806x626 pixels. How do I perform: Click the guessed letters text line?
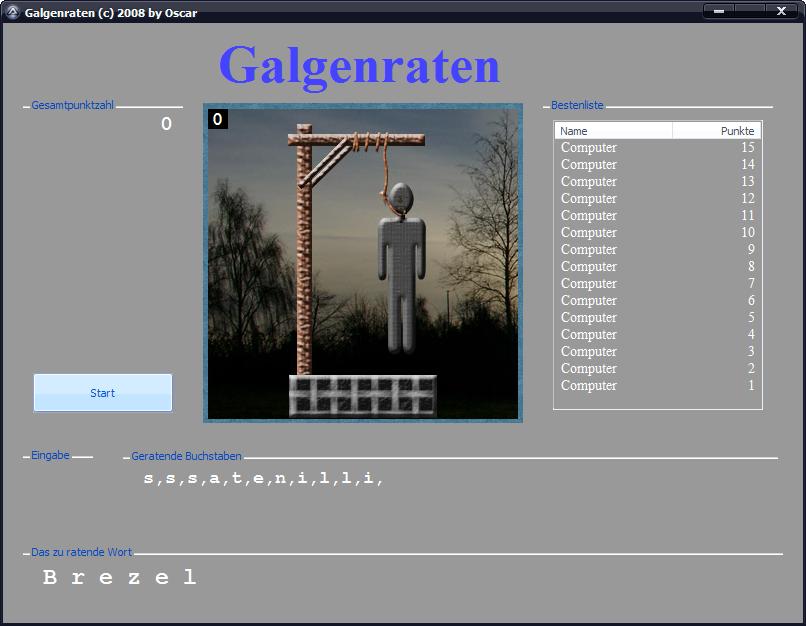coord(263,479)
